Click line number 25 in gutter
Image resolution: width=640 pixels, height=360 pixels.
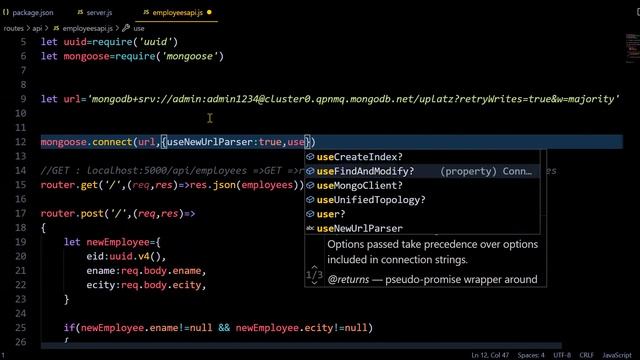[x=21, y=327]
